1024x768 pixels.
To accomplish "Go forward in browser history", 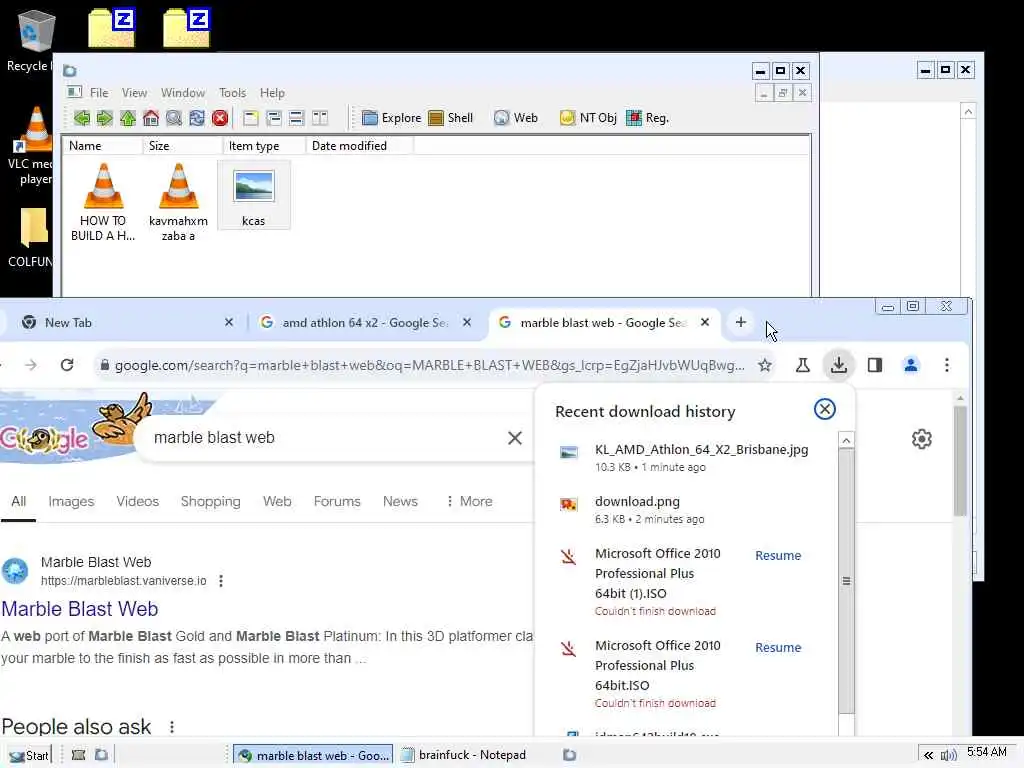I will [x=31, y=365].
